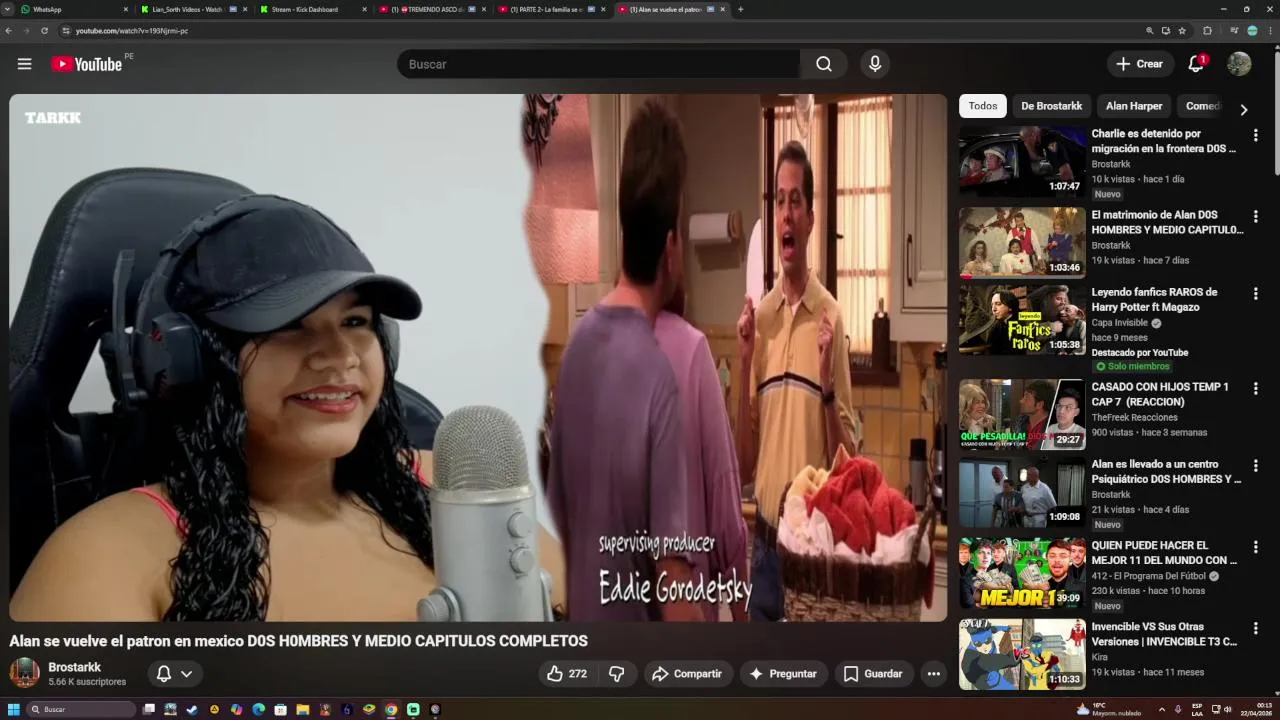Image resolution: width=1280 pixels, height=720 pixels.
Task: Focus the YouTube Buscar search field
Action: tap(598, 64)
